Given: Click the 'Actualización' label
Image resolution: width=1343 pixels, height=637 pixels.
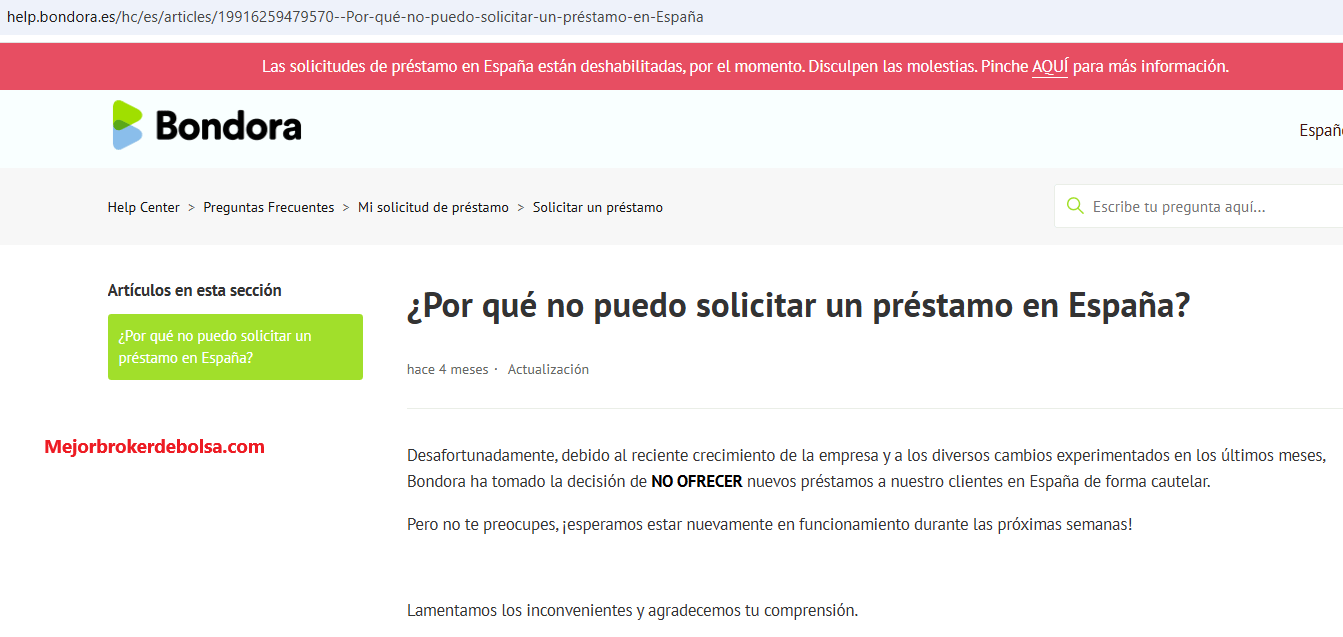Looking at the screenshot, I should (x=548, y=369).
